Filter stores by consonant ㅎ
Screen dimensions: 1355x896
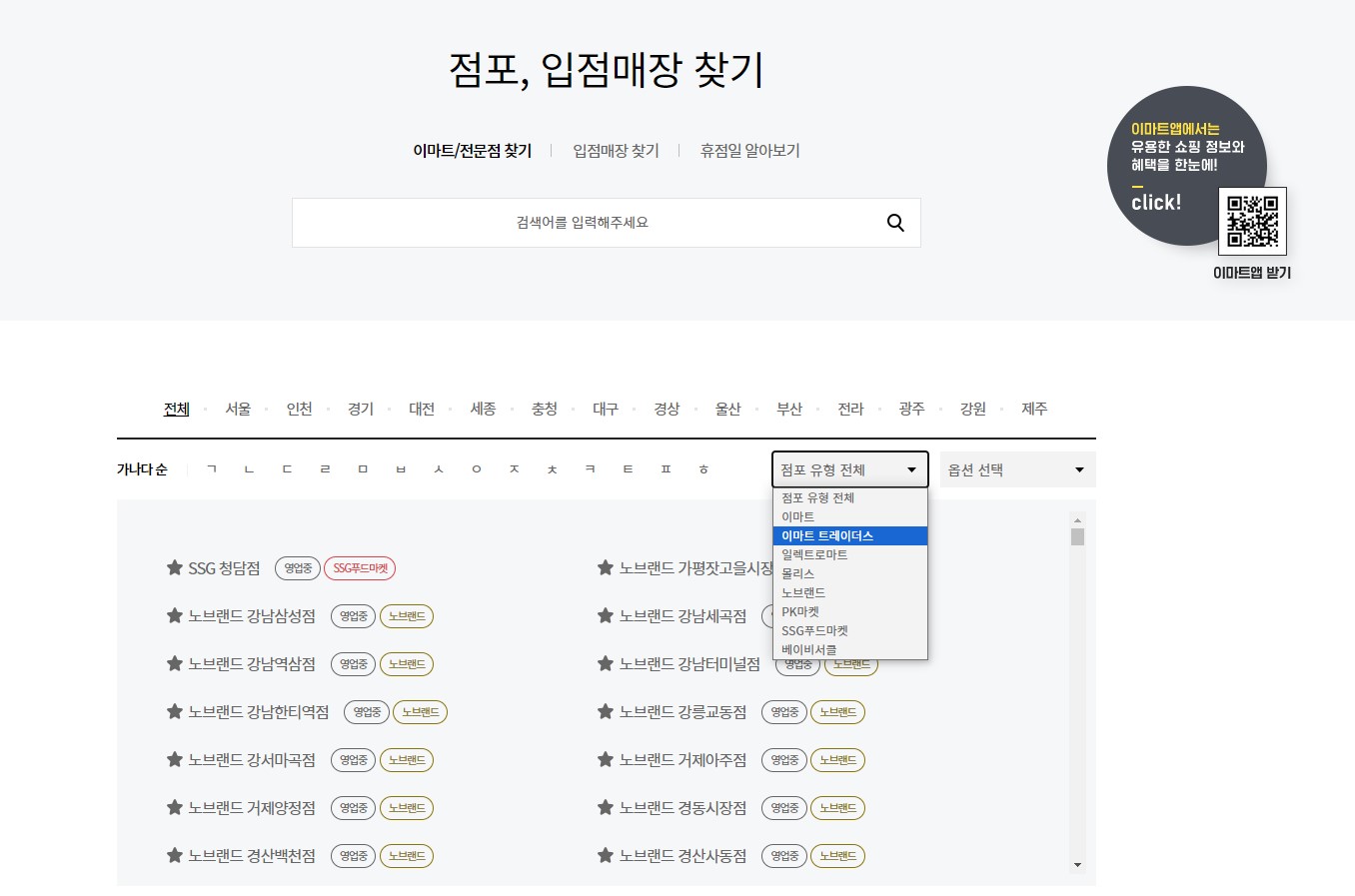703,469
